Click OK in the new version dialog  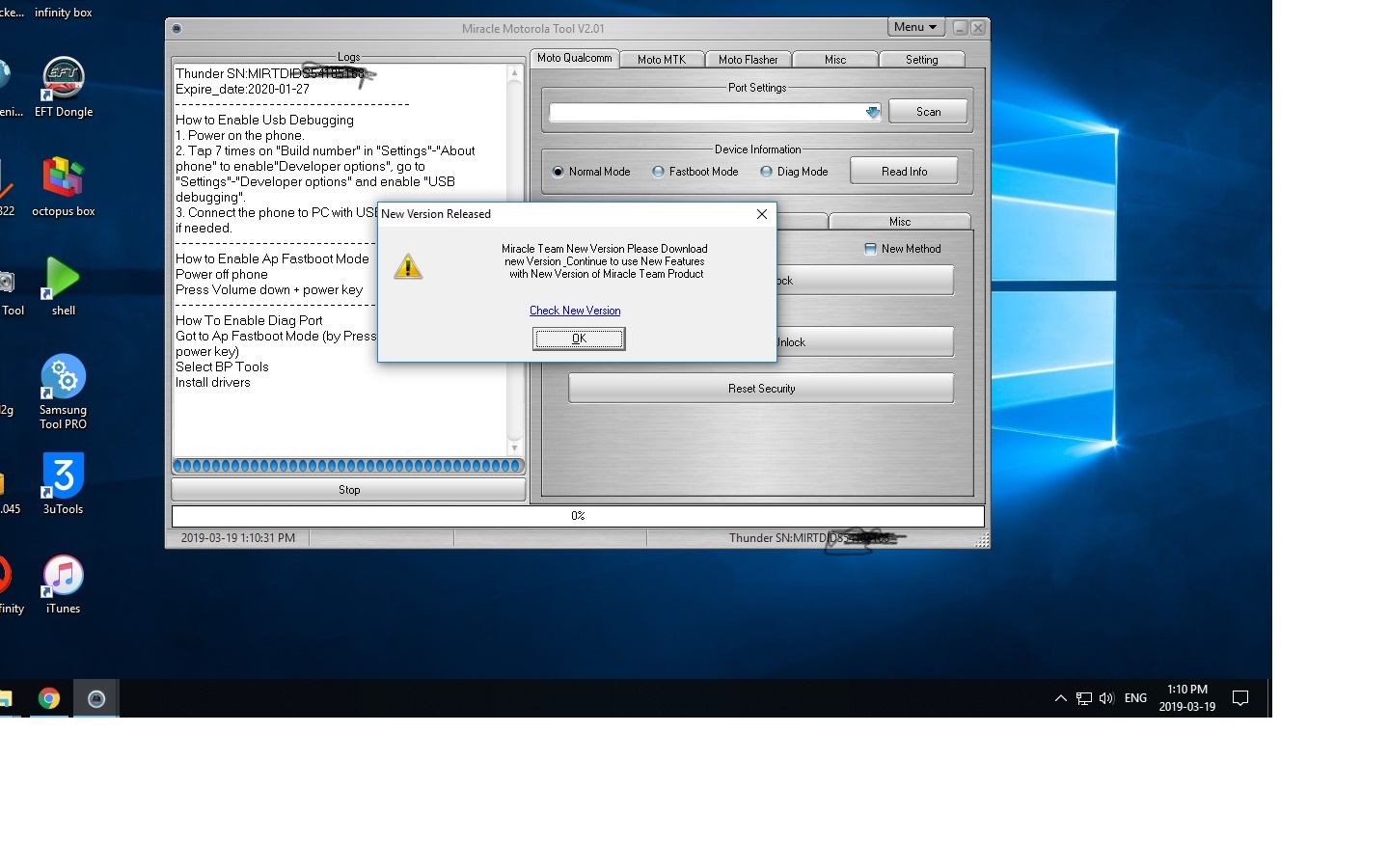(x=579, y=339)
